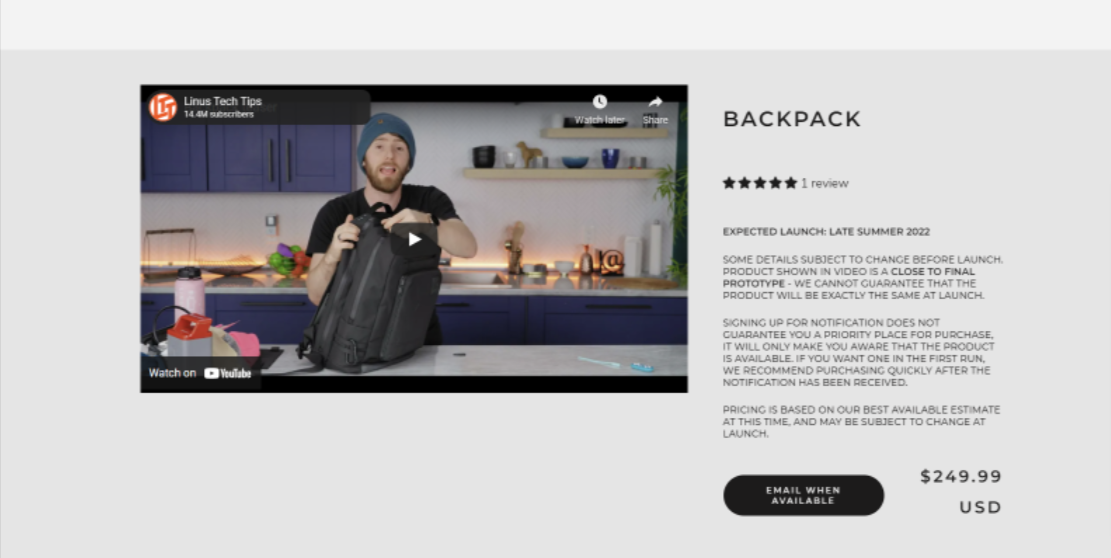Viewport: 1111px width, 558px height.
Task: Click the fifth rating star
Action: [x=791, y=183]
